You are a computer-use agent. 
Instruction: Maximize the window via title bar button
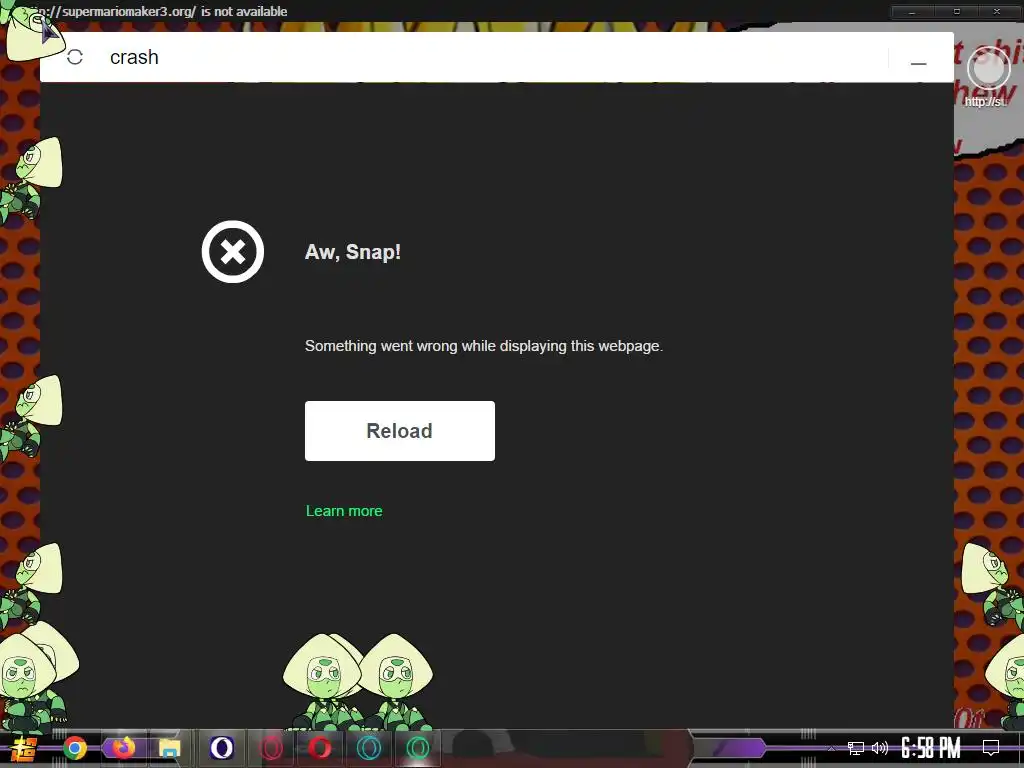tap(956, 12)
